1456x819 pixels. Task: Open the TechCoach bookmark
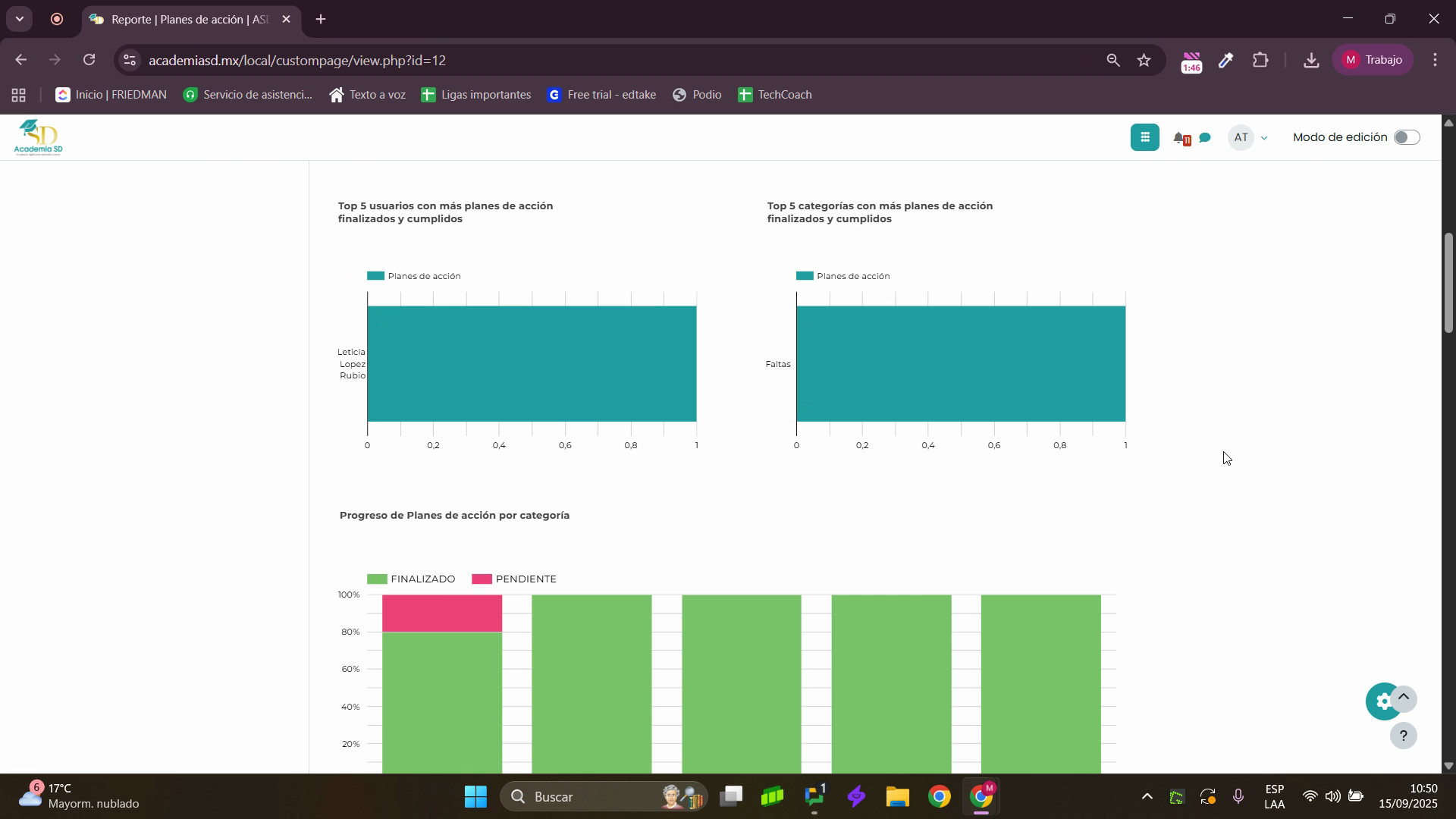pos(774,95)
